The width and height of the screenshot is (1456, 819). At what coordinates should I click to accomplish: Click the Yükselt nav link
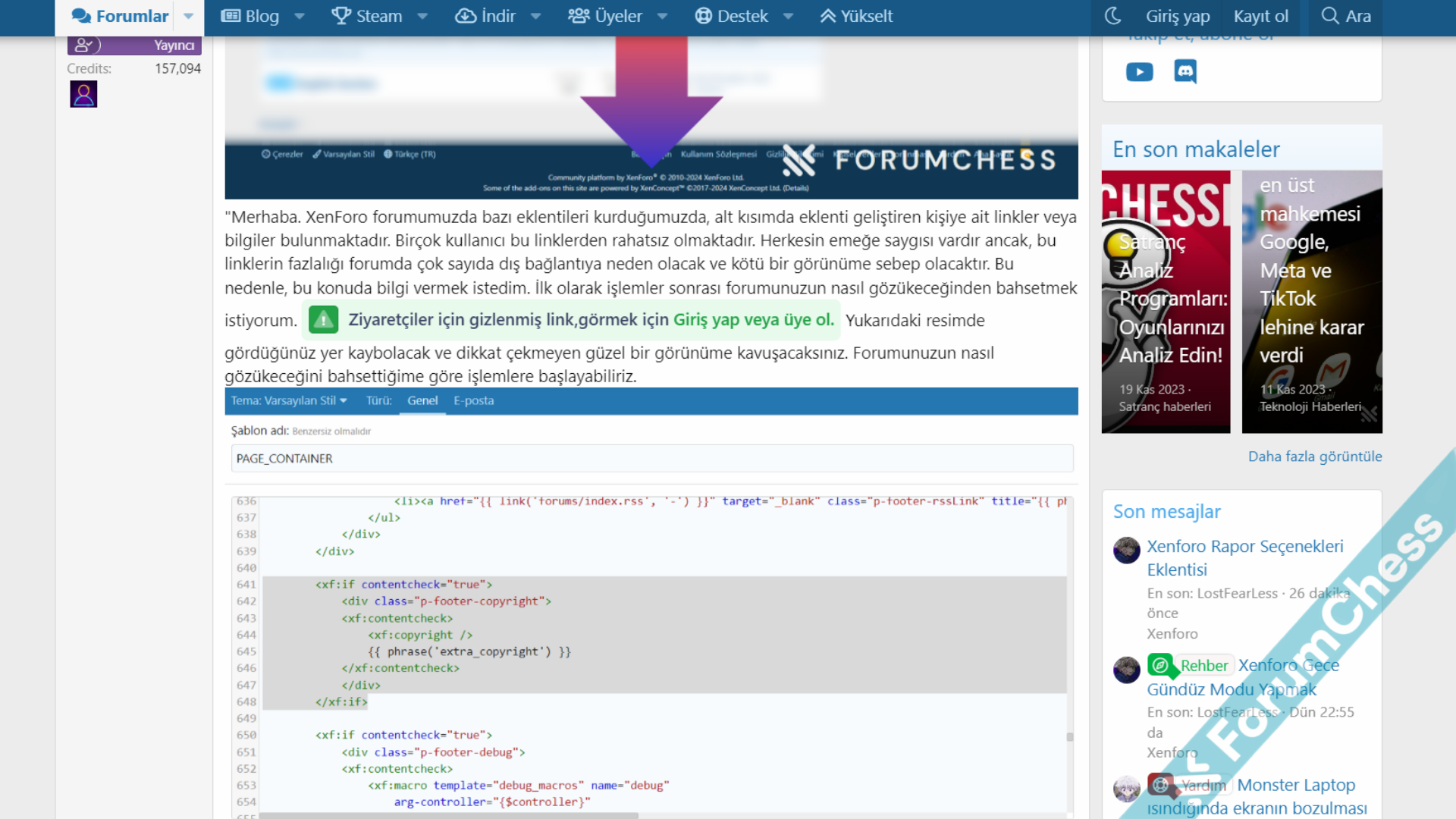click(856, 16)
